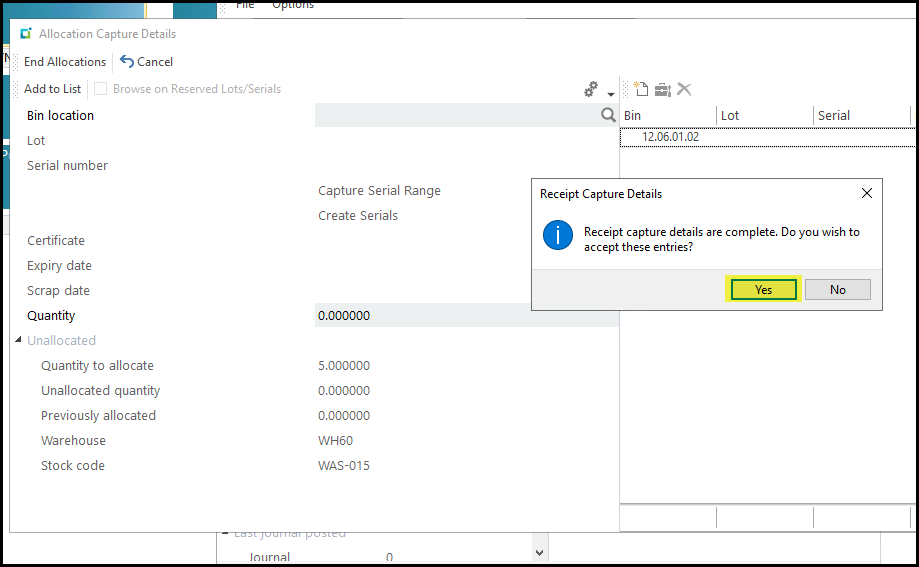The height and width of the screenshot is (567, 919).
Task: Open dropdown arrow beside gear icon
Action: (x=610, y=94)
